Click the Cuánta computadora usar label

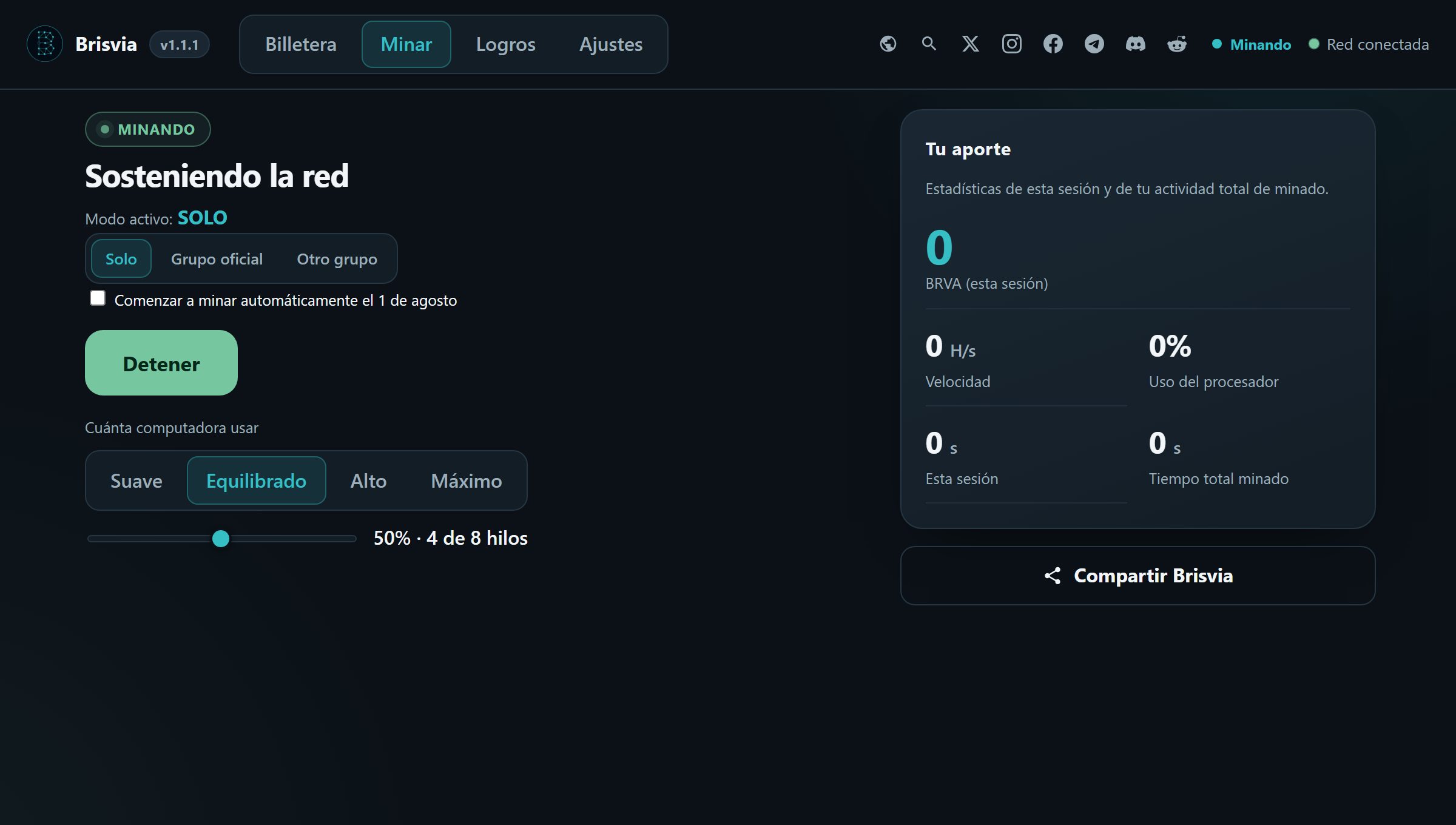coord(172,428)
